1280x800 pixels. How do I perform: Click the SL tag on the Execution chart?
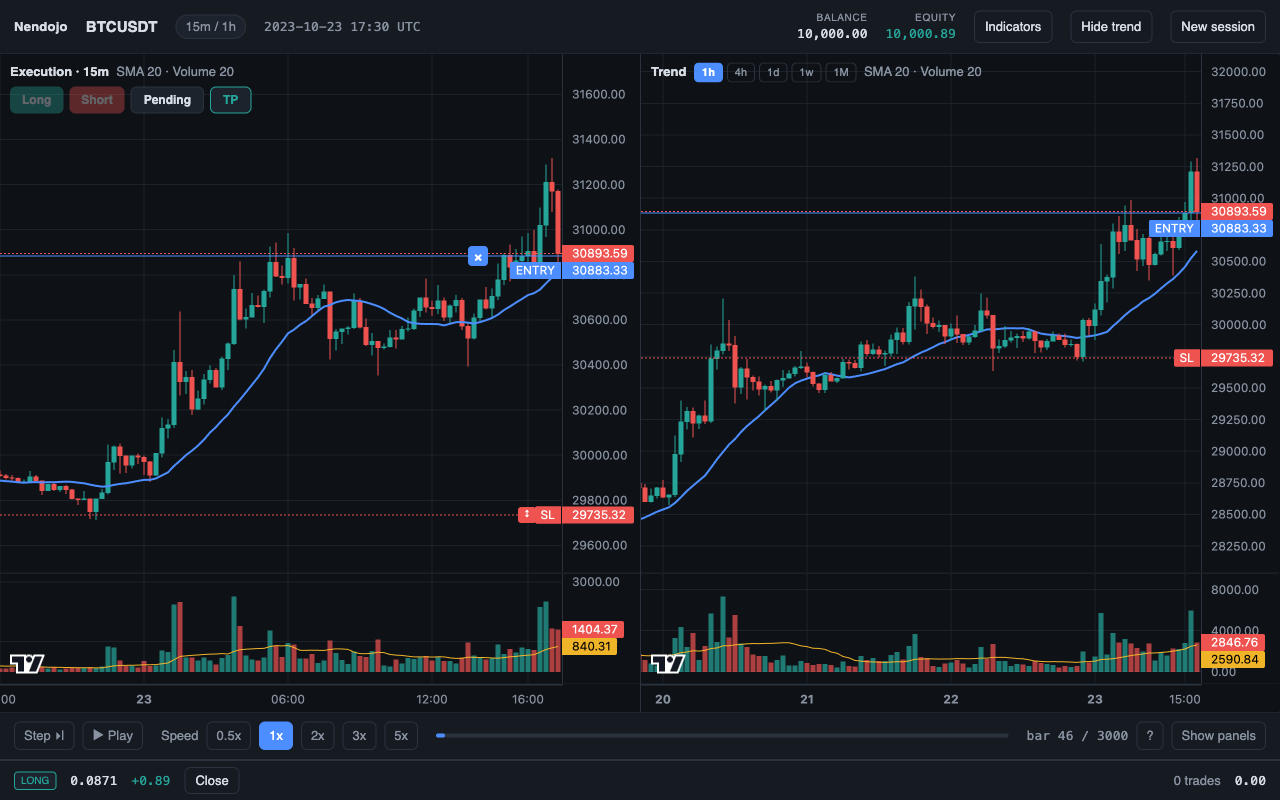tap(547, 515)
